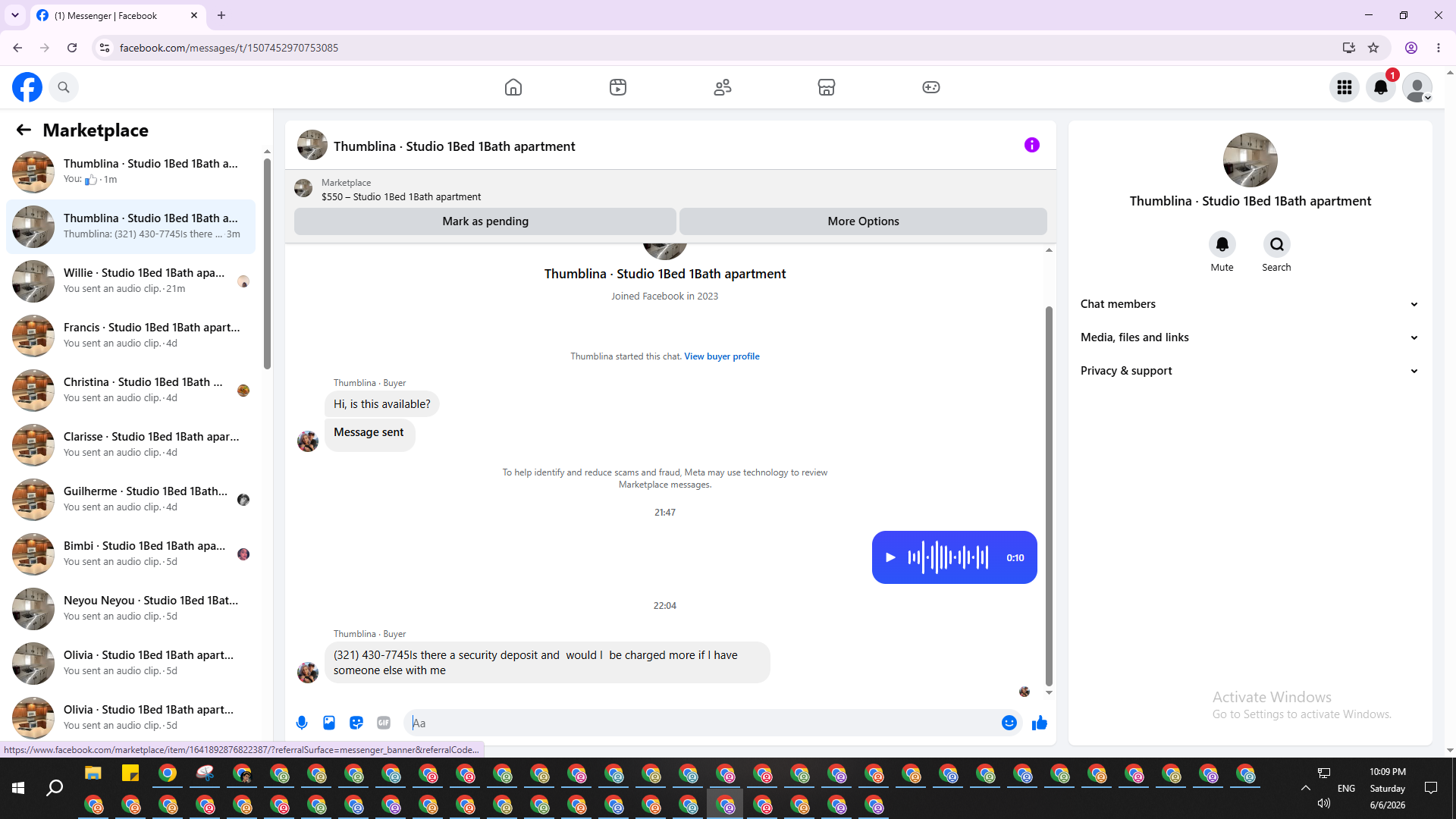Click the ENG language indicator
The height and width of the screenshot is (819, 1456).
tap(1347, 789)
